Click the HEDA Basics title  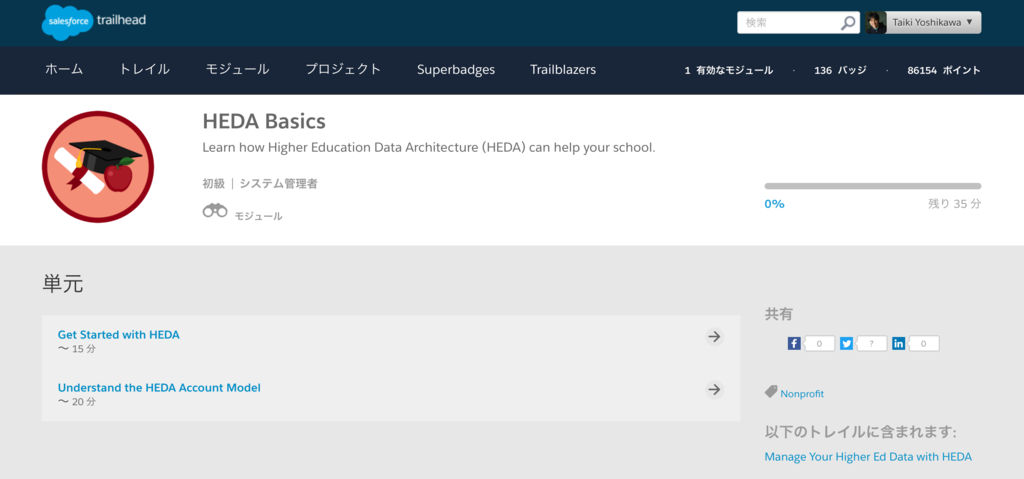point(264,121)
